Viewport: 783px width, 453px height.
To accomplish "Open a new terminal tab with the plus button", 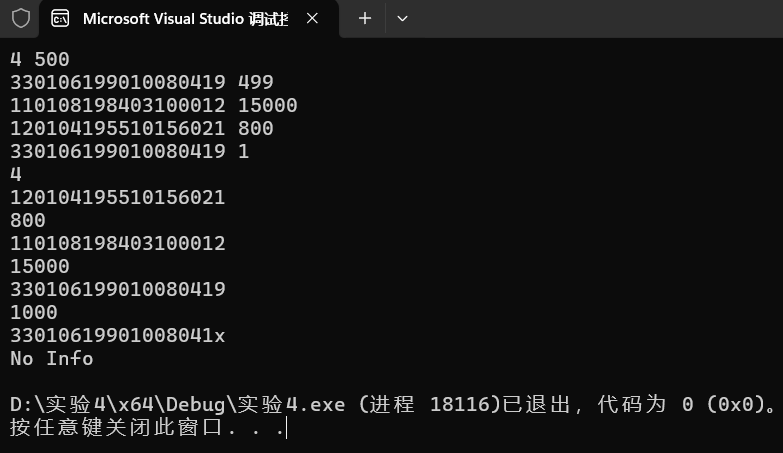I will click(x=365, y=18).
